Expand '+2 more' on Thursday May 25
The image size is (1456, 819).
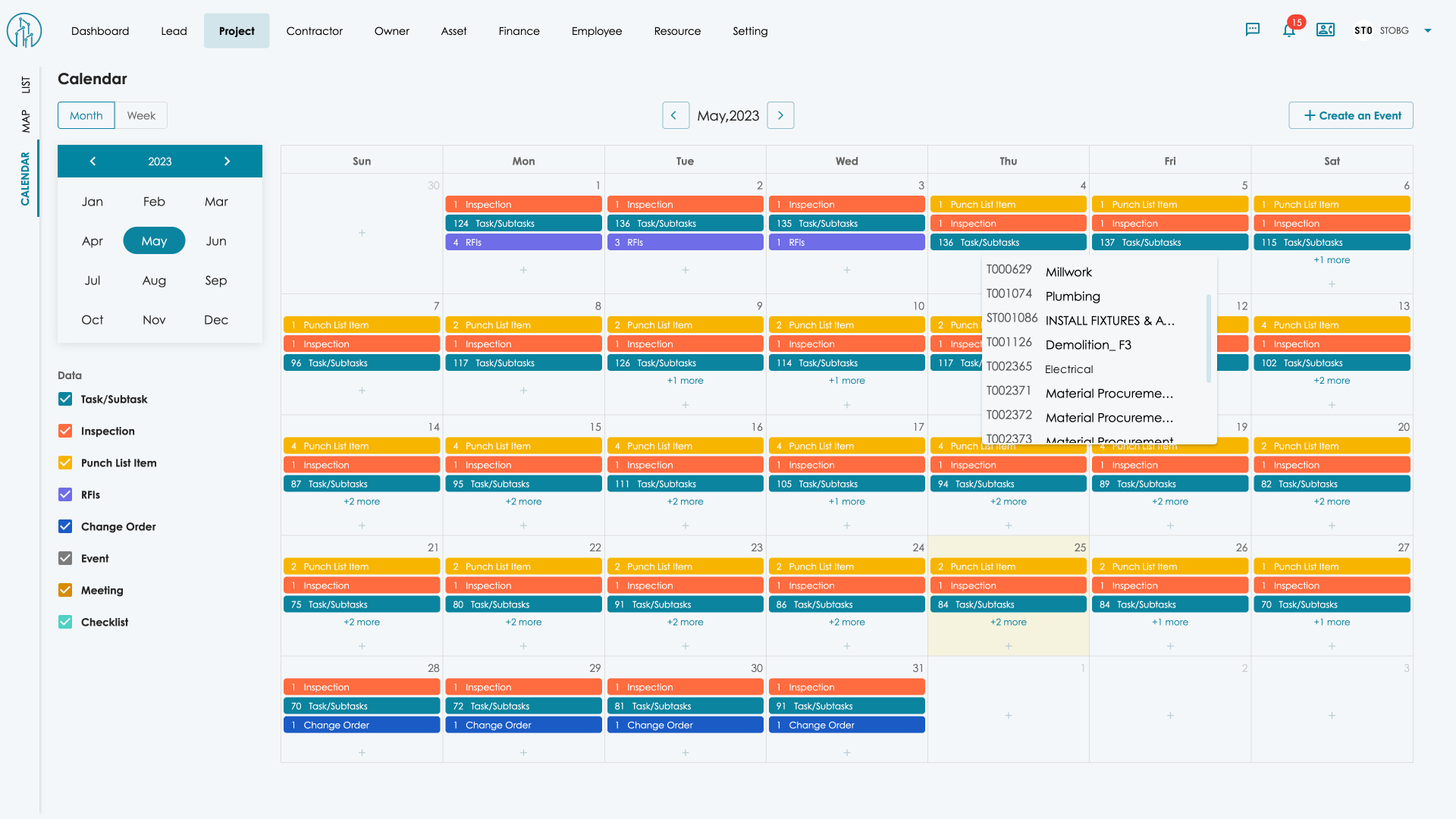click(x=1008, y=623)
